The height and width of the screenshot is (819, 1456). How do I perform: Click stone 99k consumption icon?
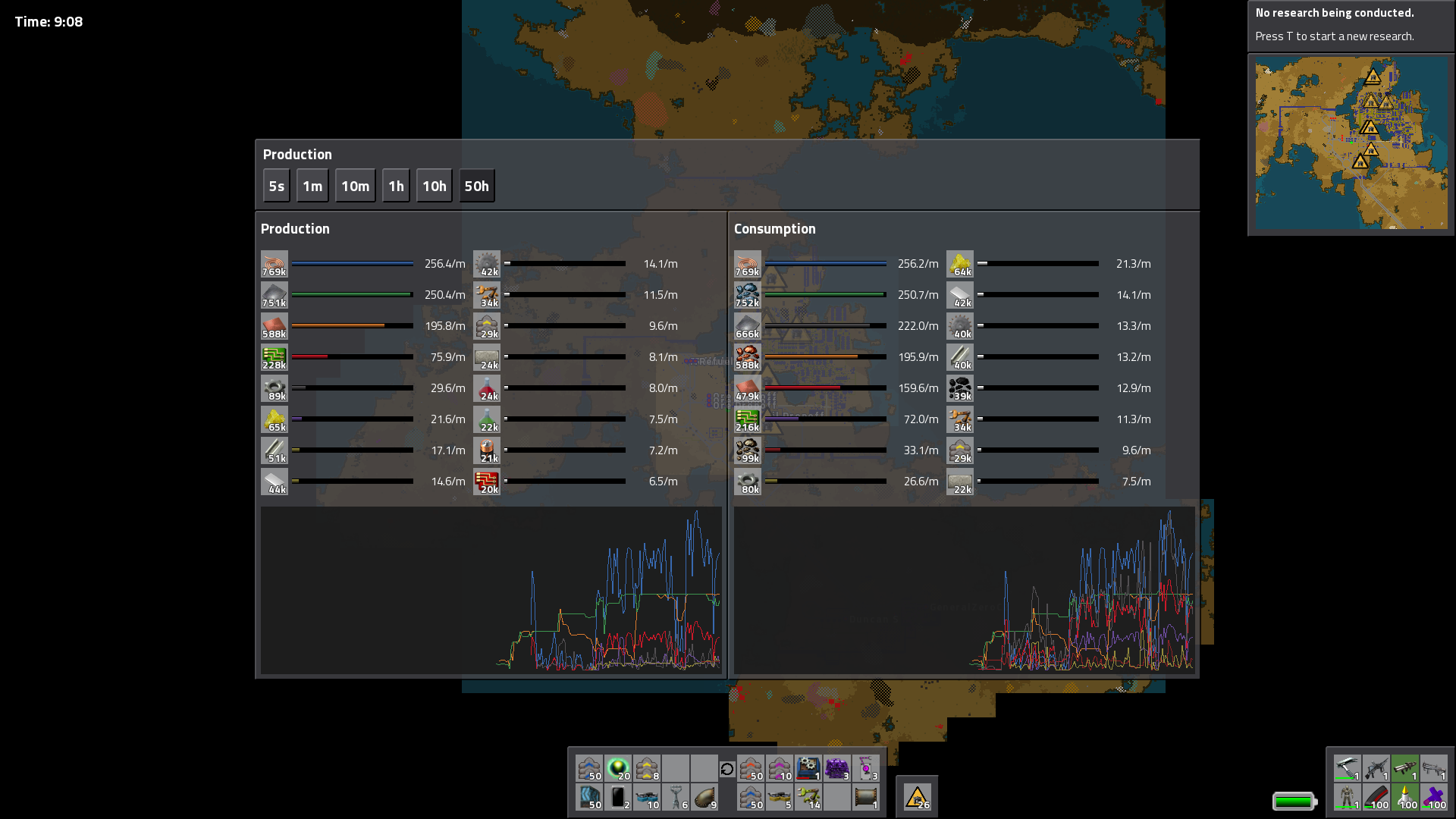[748, 450]
